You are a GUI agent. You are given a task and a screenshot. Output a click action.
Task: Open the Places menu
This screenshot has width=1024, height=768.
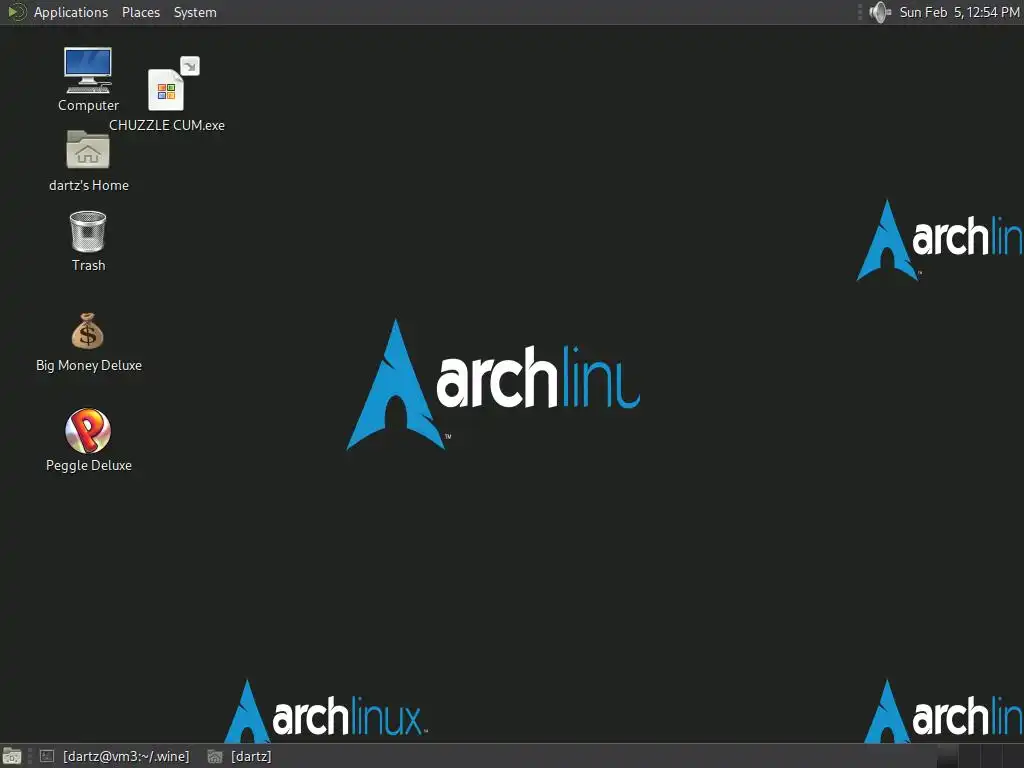tap(140, 12)
